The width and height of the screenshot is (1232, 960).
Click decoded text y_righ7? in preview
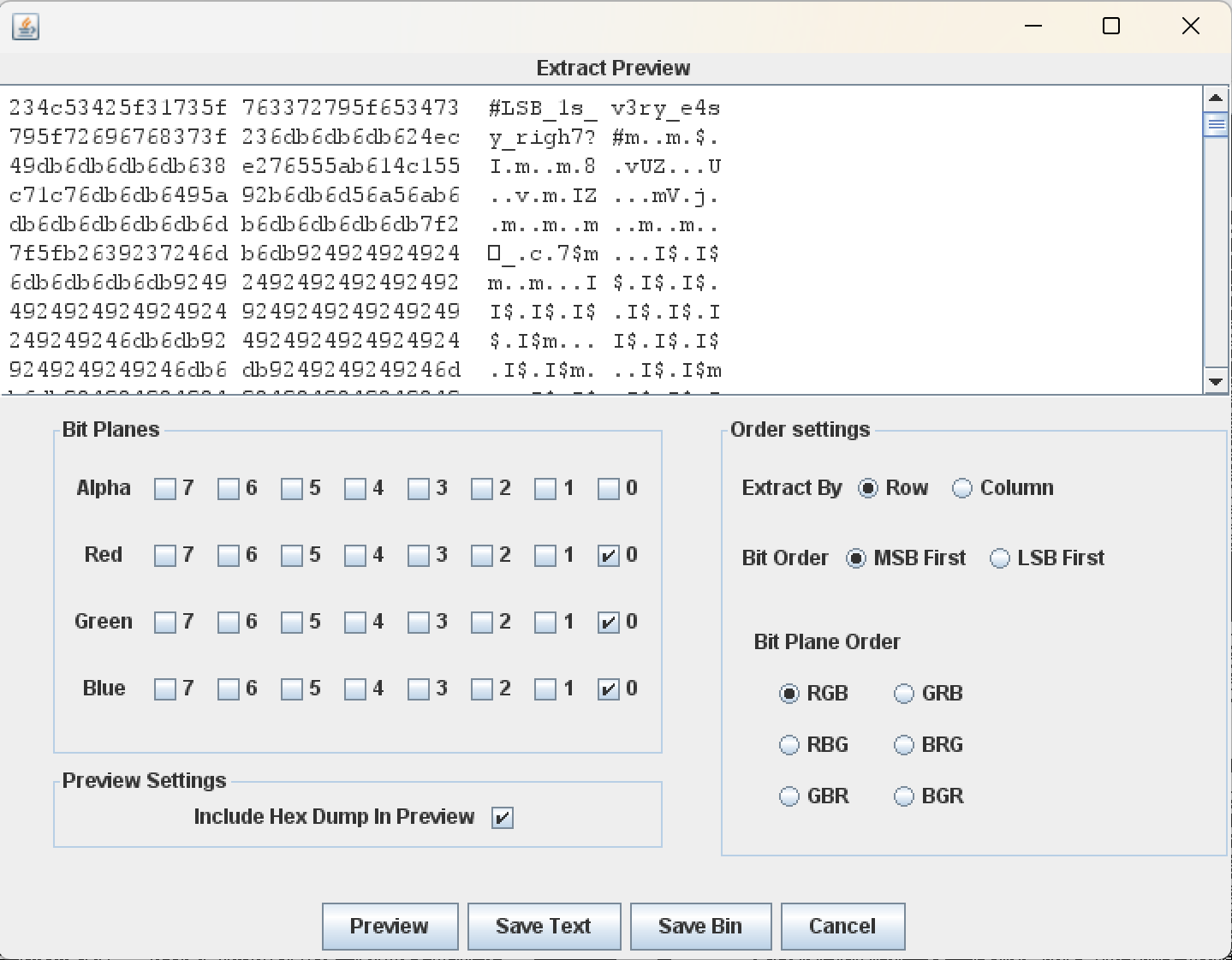pos(543,137)
